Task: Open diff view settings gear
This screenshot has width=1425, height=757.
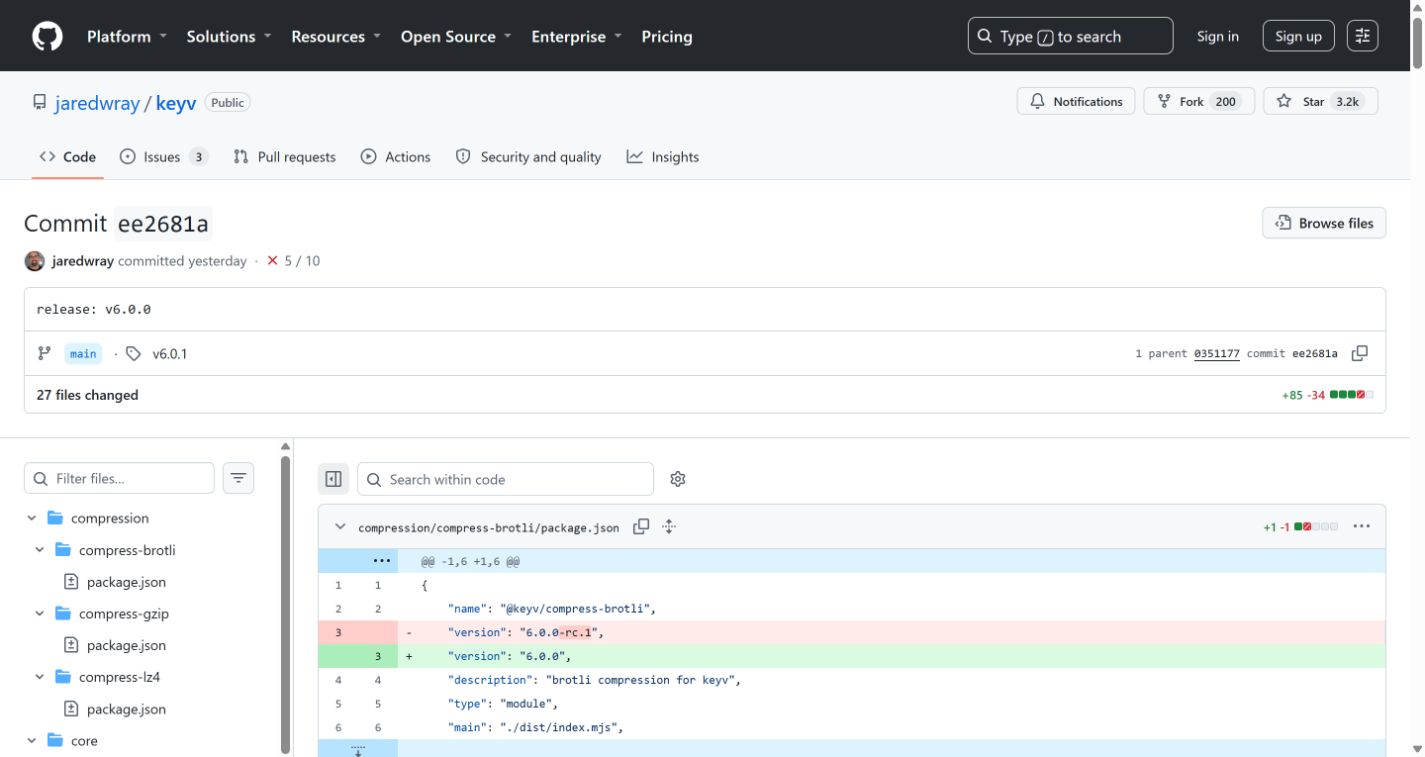Action: point(678,479)
